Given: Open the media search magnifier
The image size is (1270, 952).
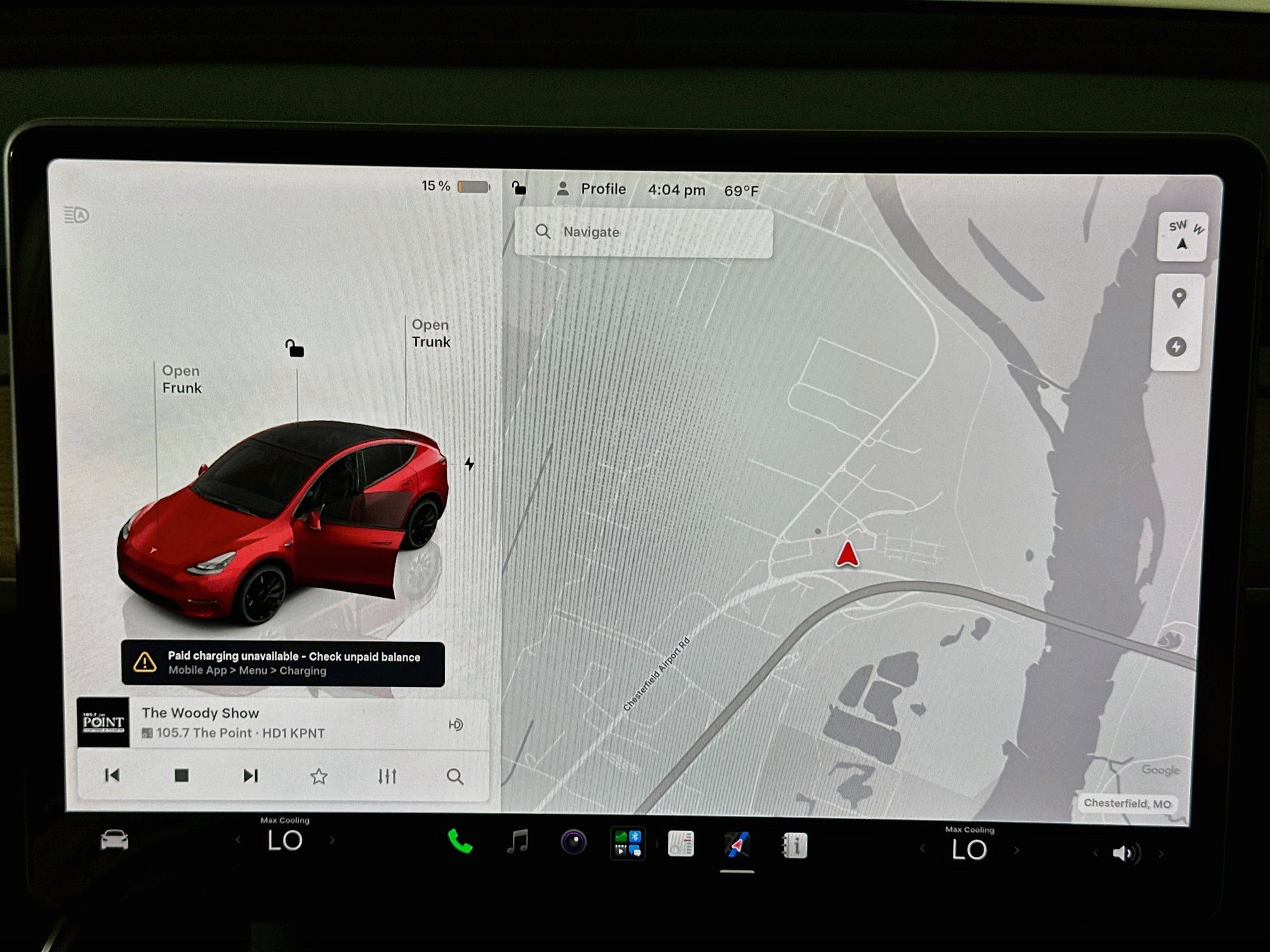Looking at the screenshot, I should pyautogui.click(x=455, y=777).
